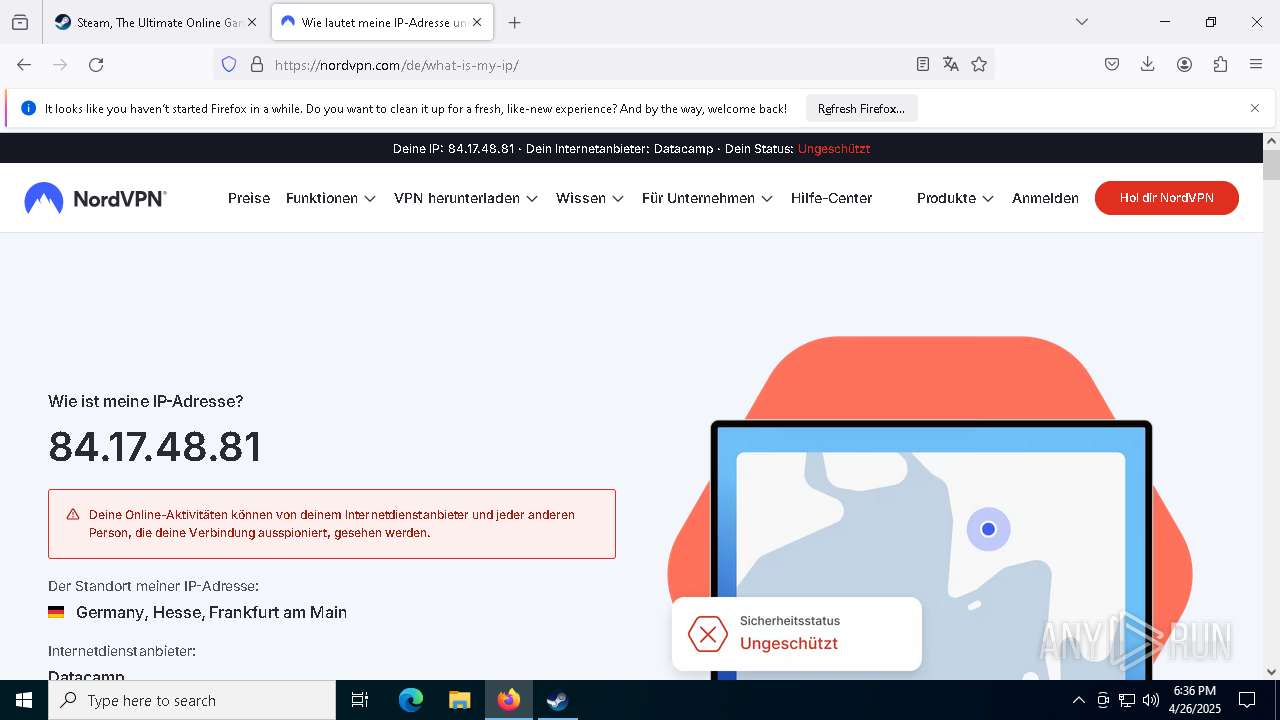Expand the Für Unternehmen menu
Screen dimensions: 1280x720
point(707,198)
